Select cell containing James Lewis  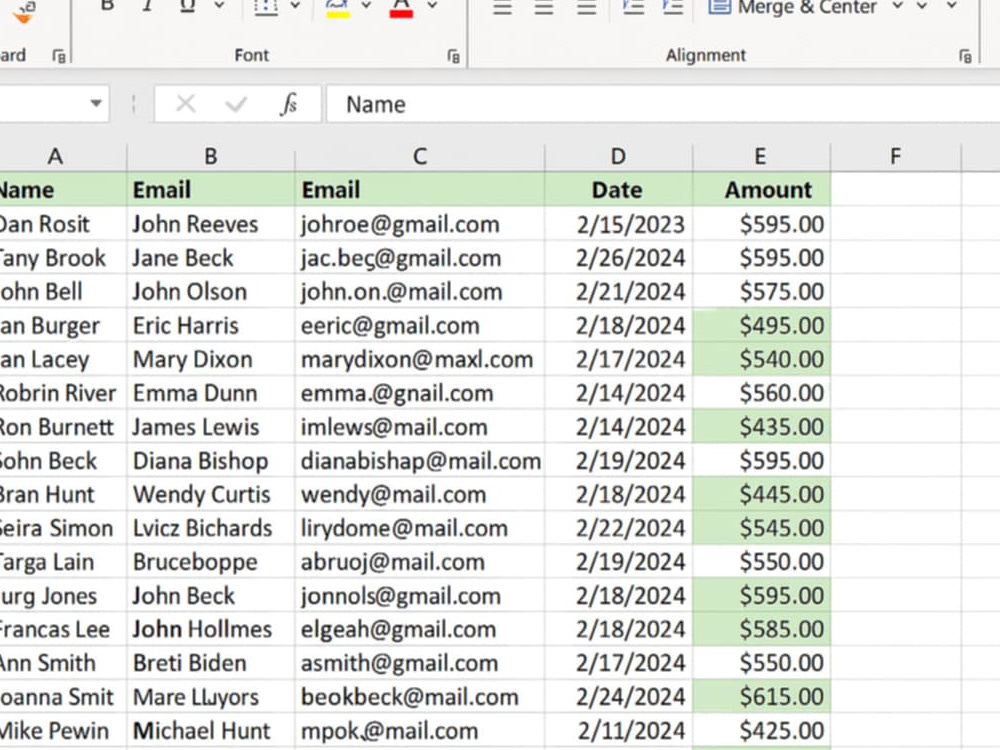[x=210, y=427]
